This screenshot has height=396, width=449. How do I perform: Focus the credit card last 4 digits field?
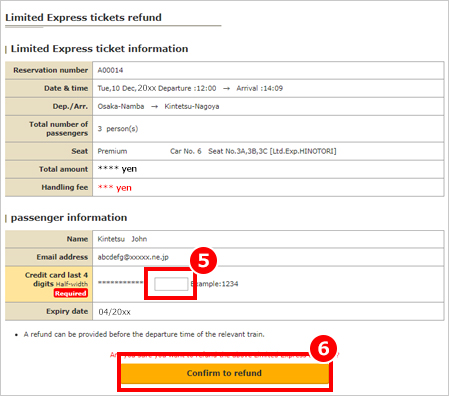(171, 284)
